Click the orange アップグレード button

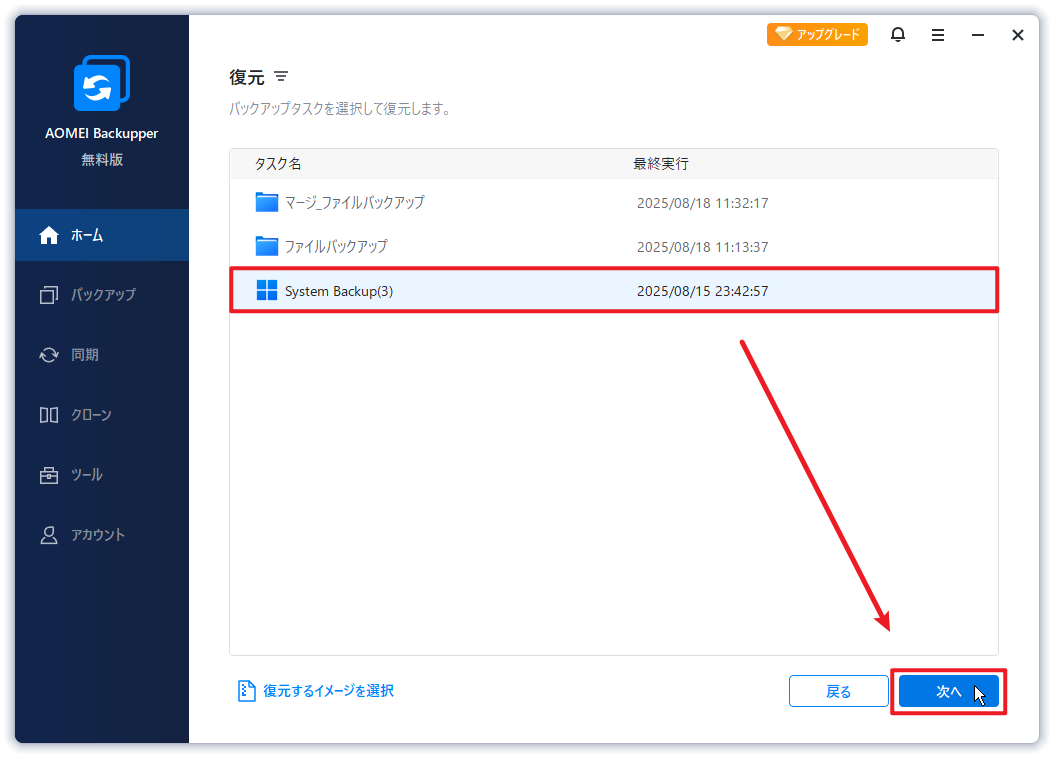tap(817, 35)
